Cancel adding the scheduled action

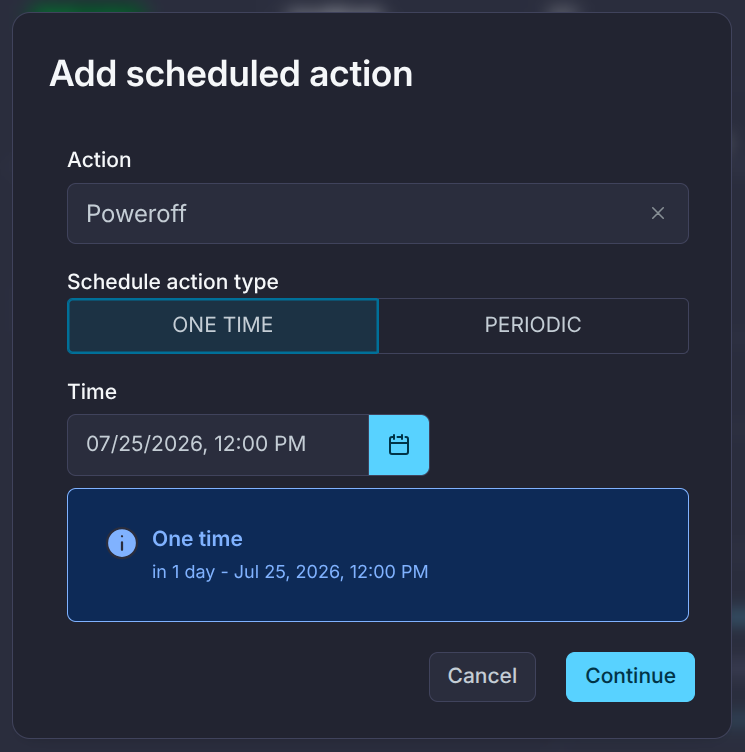pyautogui.click(x=482, y=676)
